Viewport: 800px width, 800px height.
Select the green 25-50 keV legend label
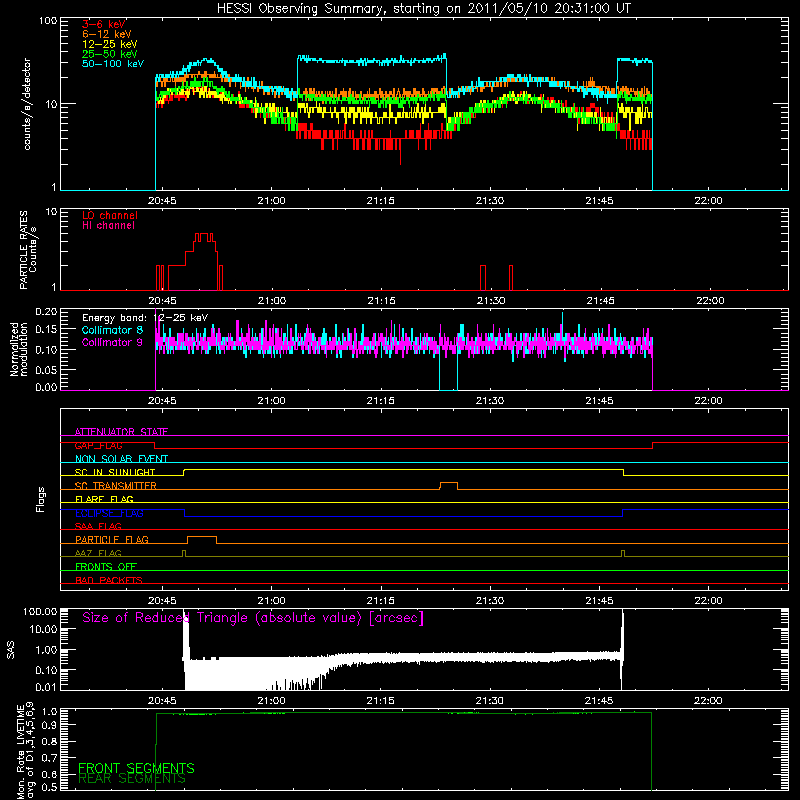[110, 54]
